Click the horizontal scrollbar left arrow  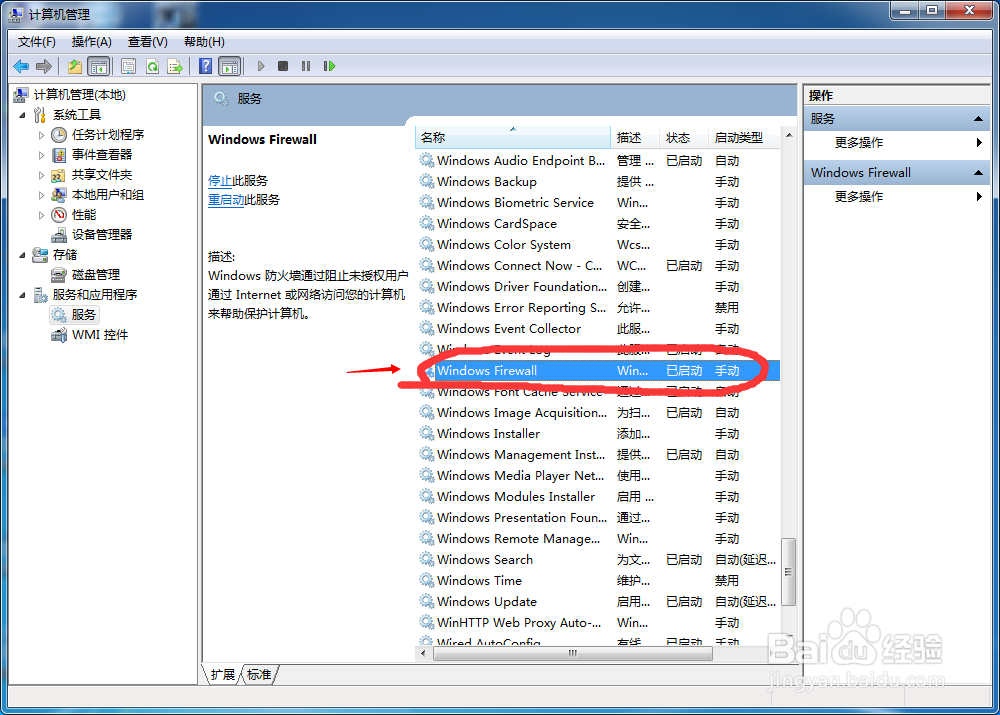tap(423, 654)
